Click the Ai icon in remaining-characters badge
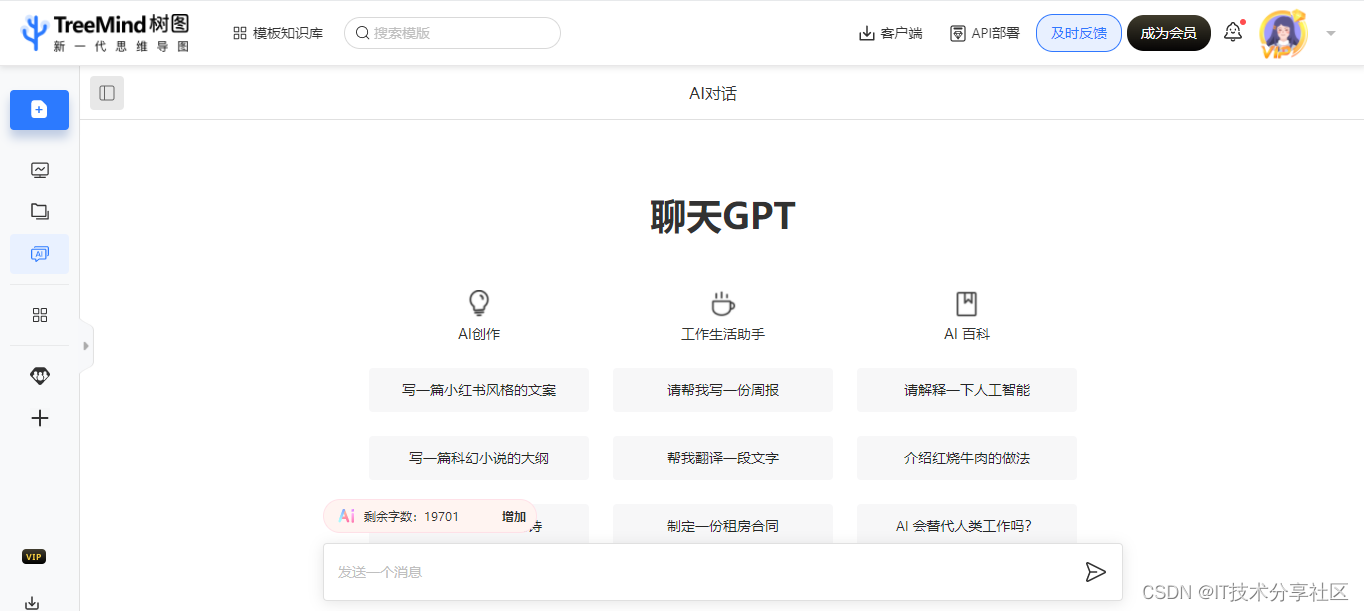Screen dimensions: 1364x611 [x=347, y=516]
